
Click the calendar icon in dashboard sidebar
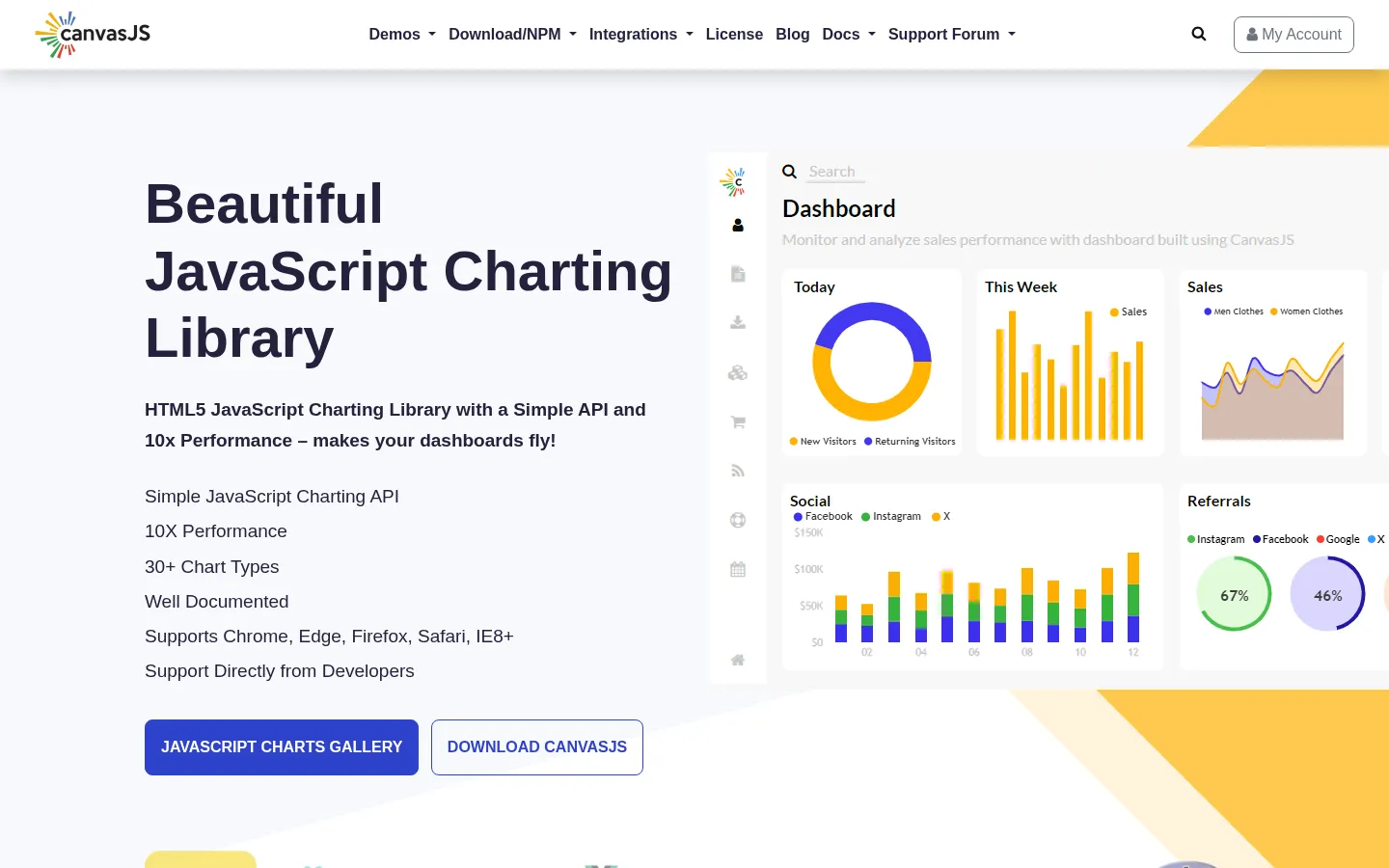[738, 569]
